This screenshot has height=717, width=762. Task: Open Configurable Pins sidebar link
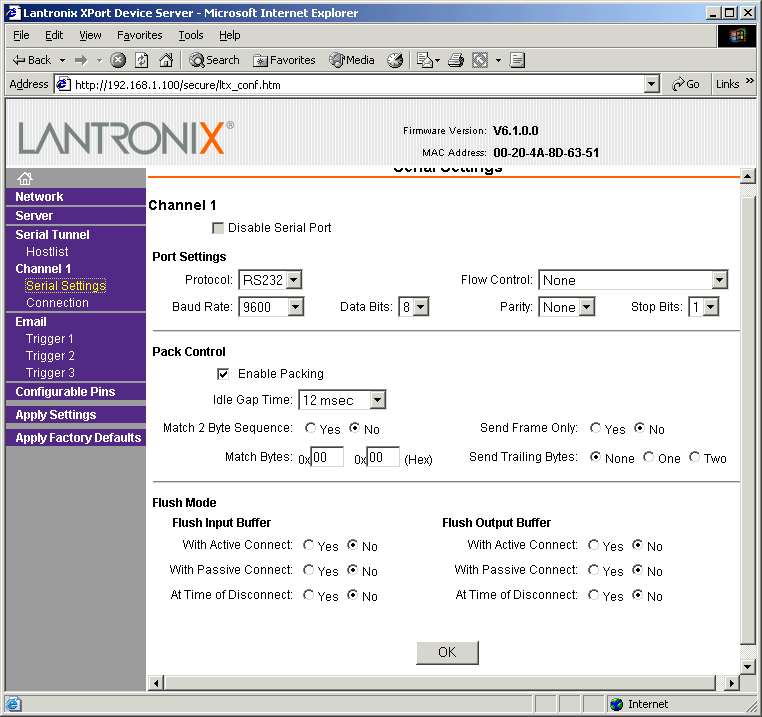coord(65,392)
